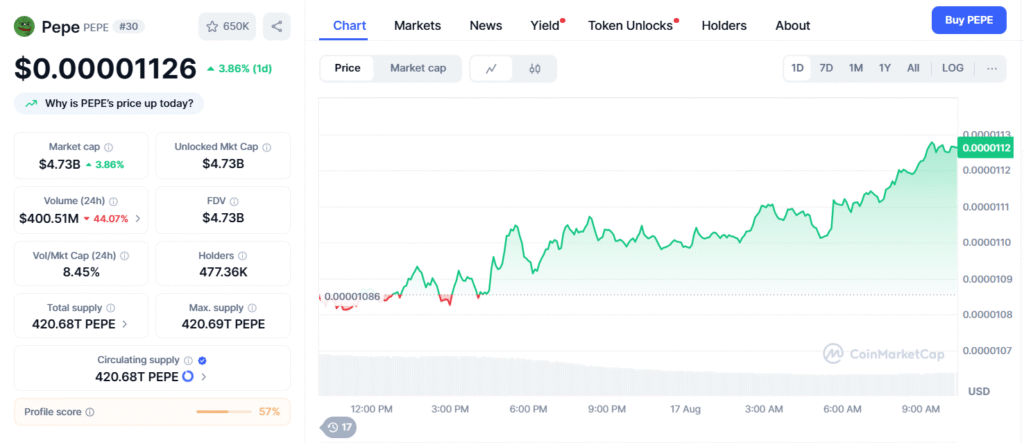Image resolution: width=1024 pixels, height=443 pixels.
Task: Click verified badge next to Circulating supply
Action: pos(202,360)
